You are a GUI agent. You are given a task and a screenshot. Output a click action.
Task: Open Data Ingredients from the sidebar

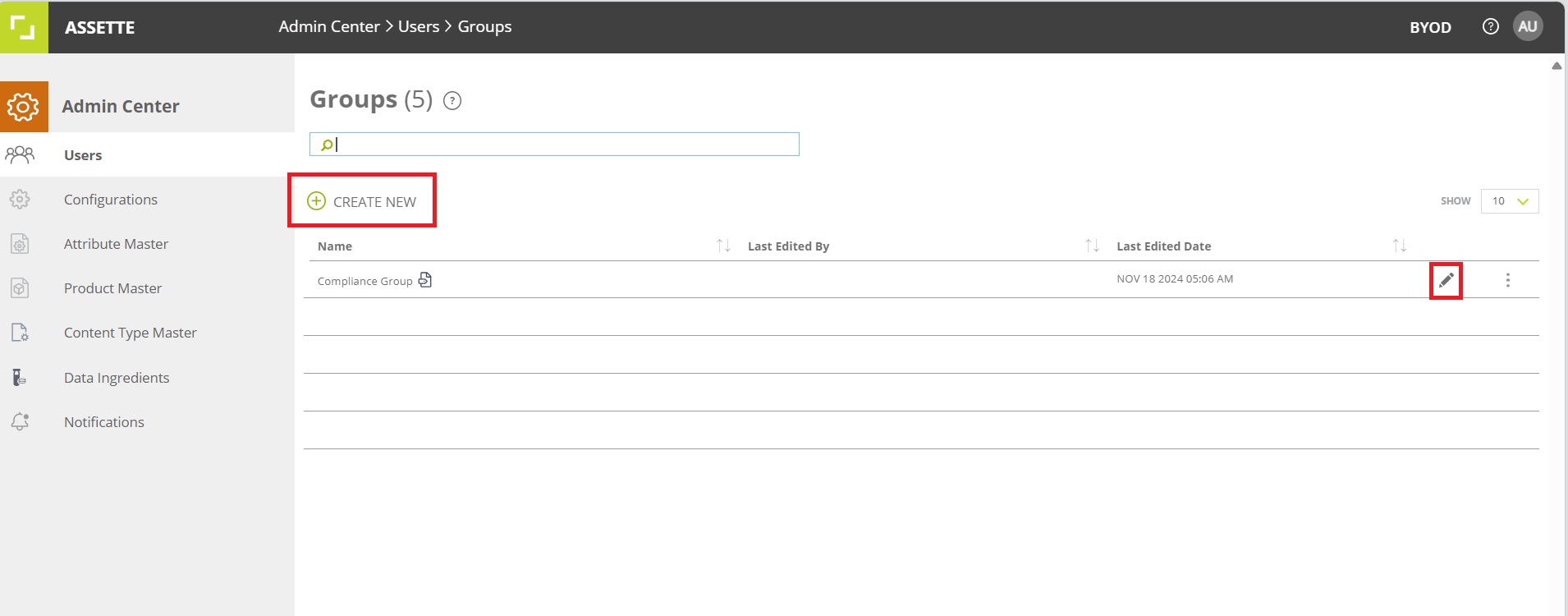pos(117,378)
